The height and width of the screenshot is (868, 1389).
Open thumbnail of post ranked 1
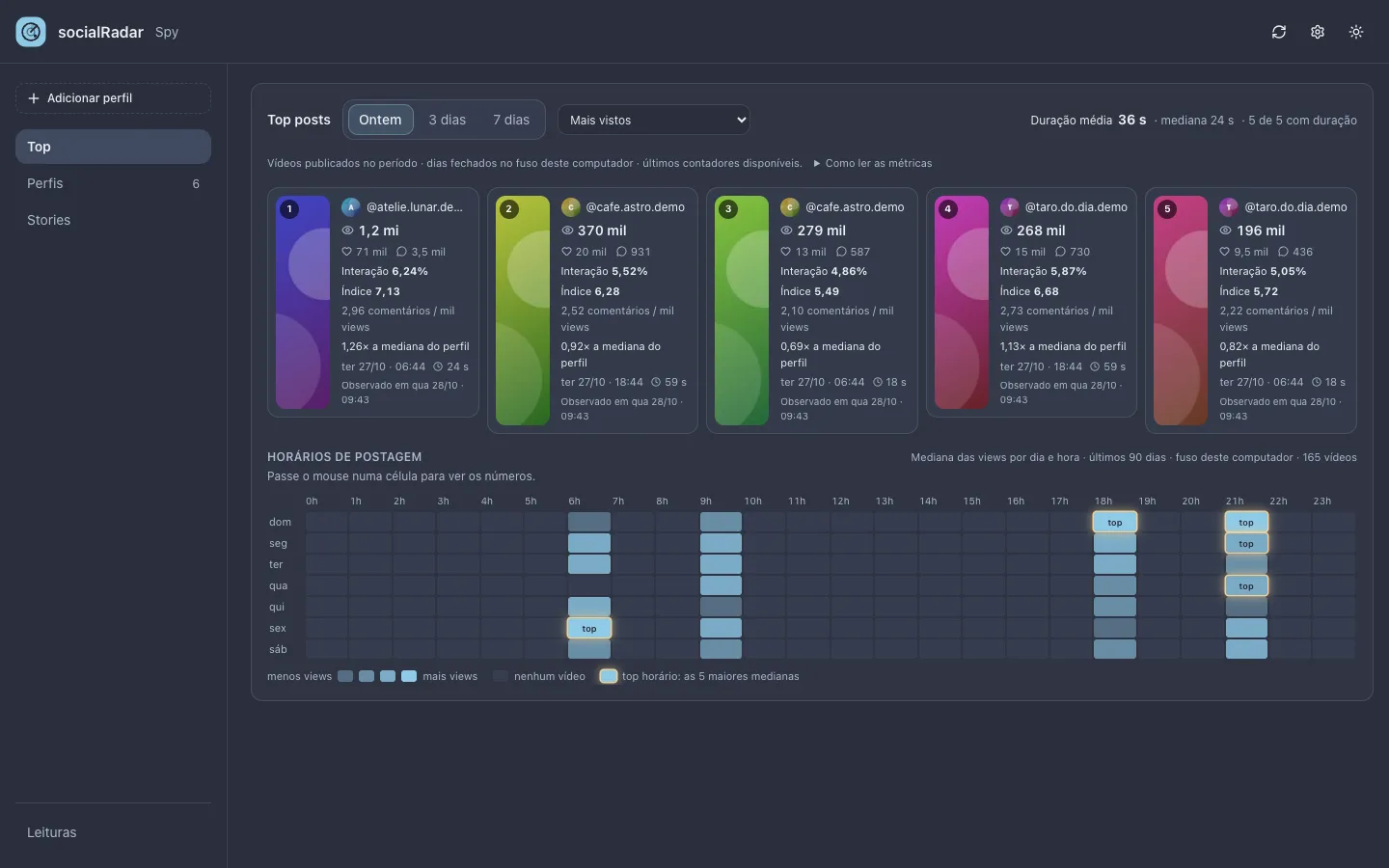pyautogui.click(x=303, y=302)
